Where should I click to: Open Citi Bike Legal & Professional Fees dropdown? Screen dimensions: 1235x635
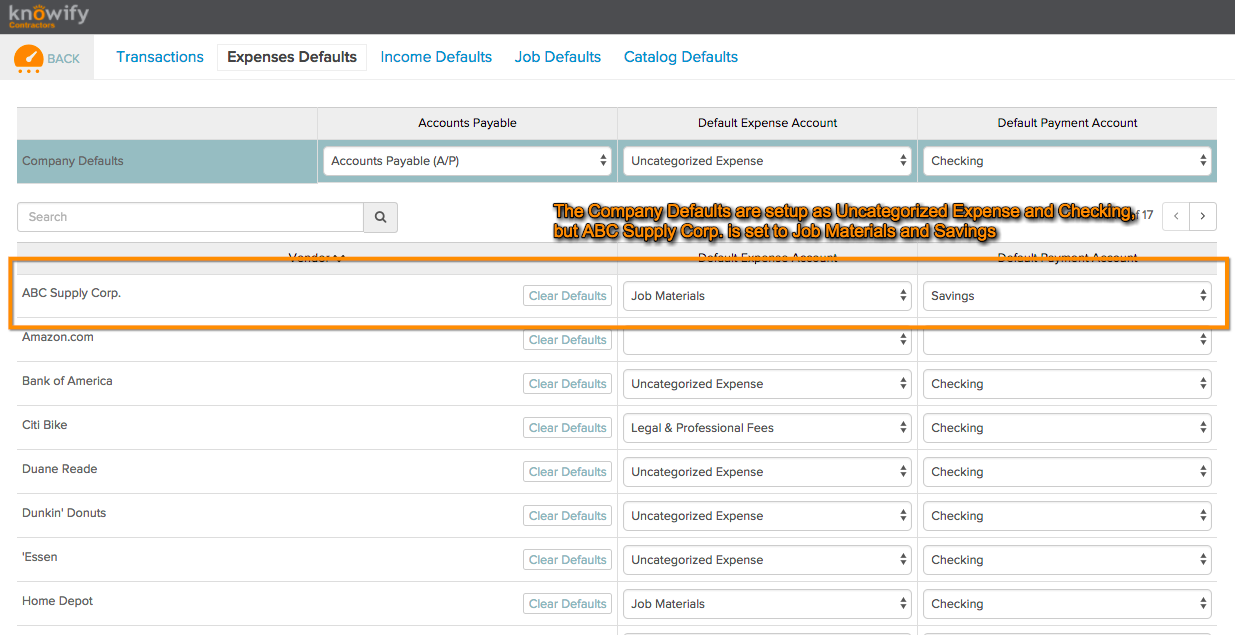pos(767,428)
